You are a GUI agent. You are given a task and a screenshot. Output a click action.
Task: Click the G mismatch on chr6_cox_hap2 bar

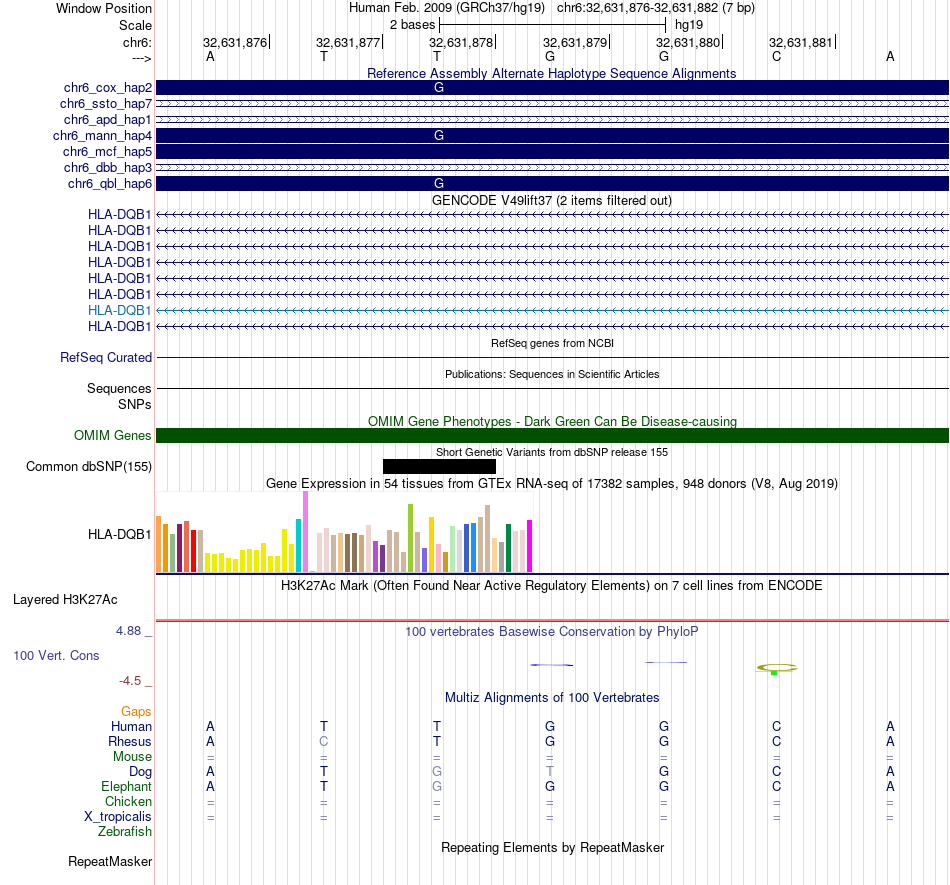coord(439,88)
